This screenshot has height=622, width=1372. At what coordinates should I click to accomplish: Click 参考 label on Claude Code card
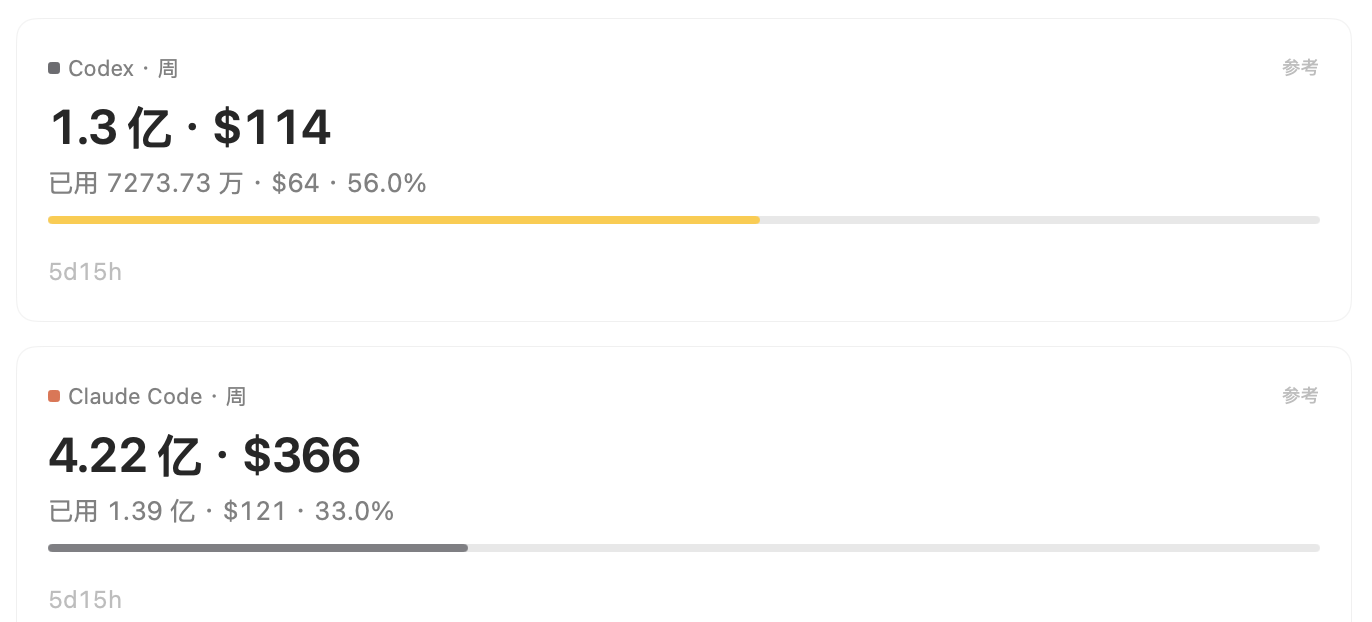click(x=1300, y=395)
